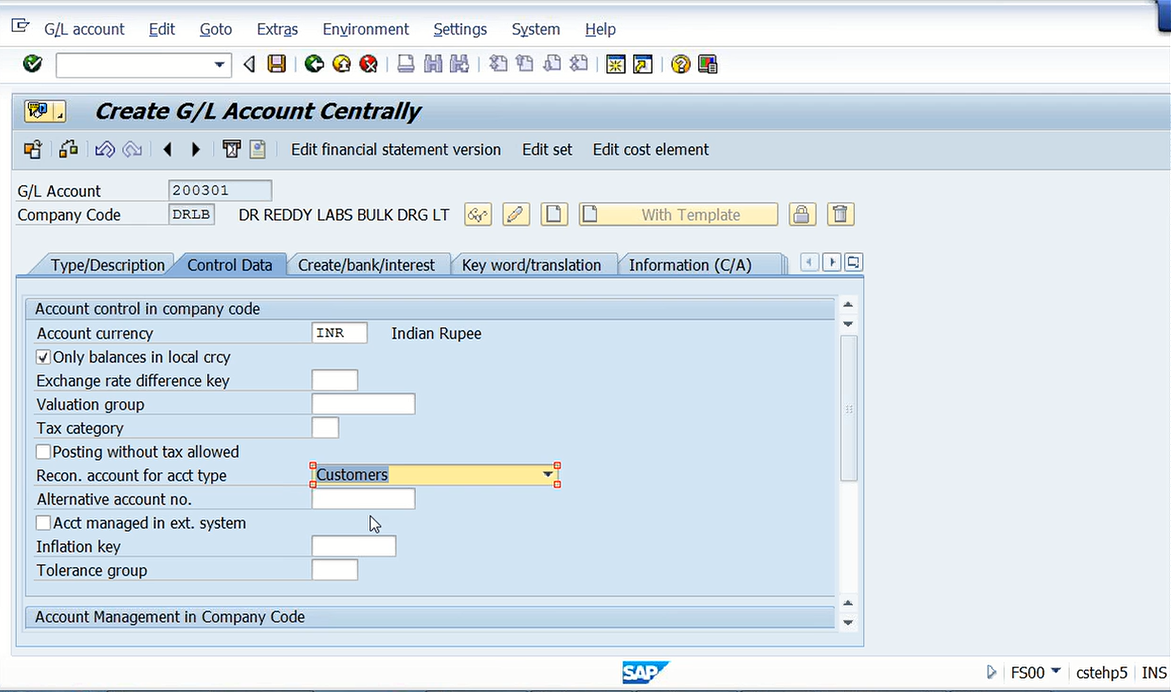Viewport: 1171px width, 692px height.
Task: Click the Save floppy disk icon
Action: tap(276, 64)
